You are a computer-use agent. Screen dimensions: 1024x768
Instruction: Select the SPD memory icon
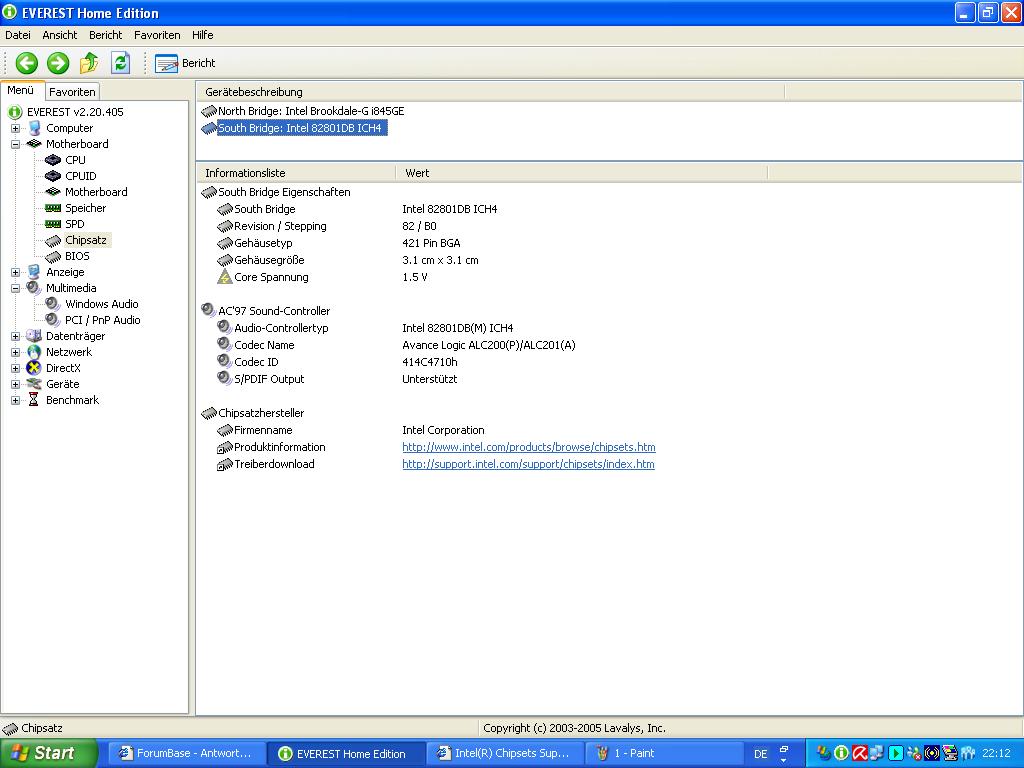click(53, 224)
